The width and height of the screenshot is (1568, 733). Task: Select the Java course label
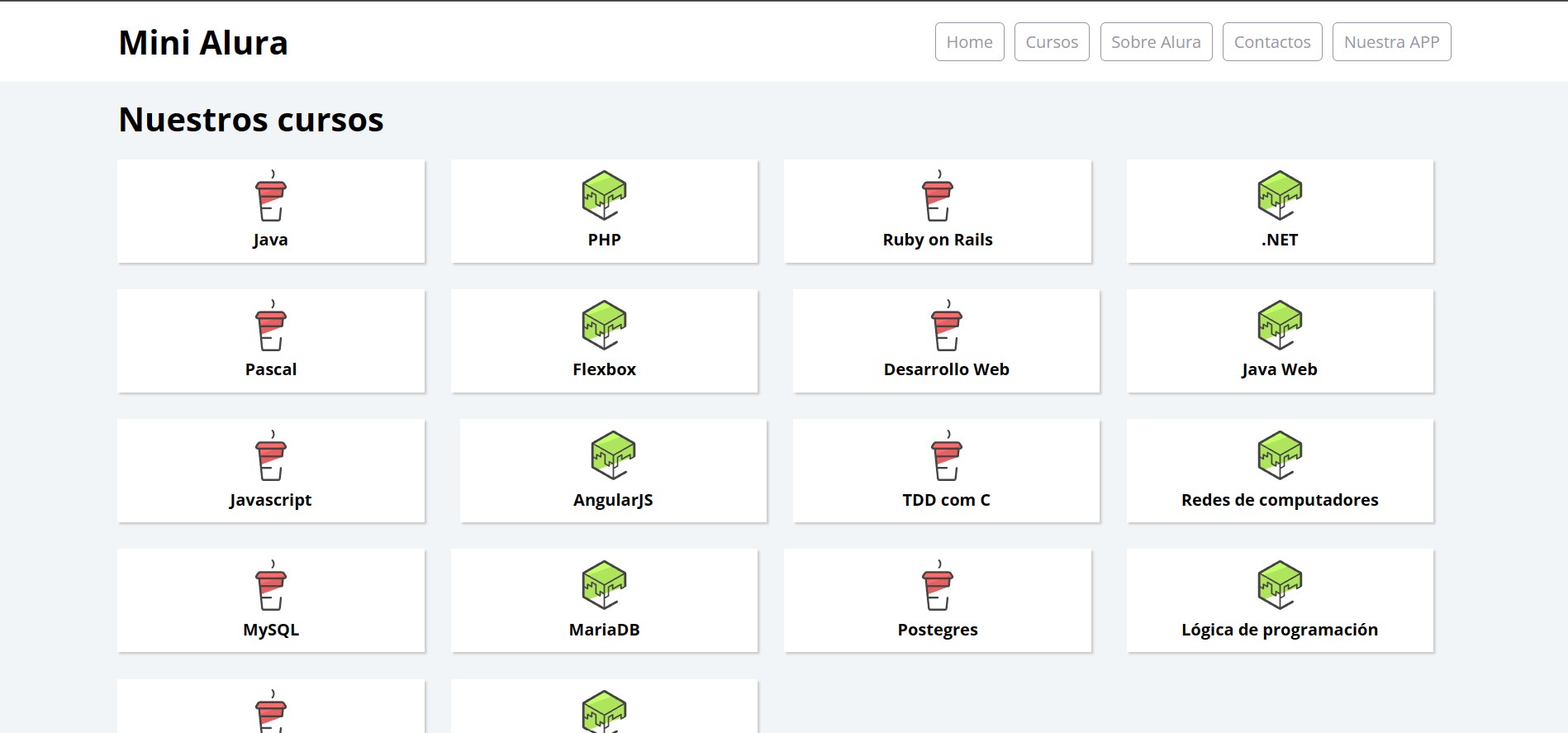[270, 240]
